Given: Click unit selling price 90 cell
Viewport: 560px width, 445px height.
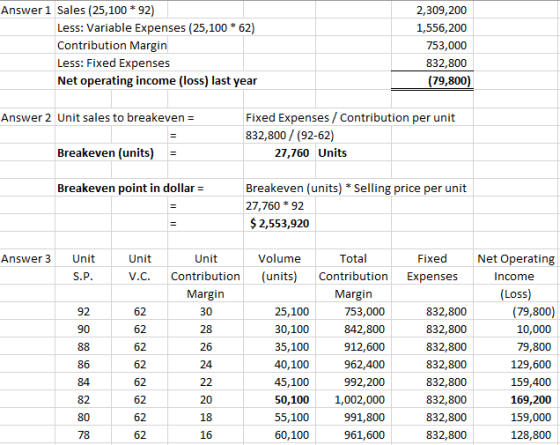Looking at the screenshot, I should (x=83, y=329).
